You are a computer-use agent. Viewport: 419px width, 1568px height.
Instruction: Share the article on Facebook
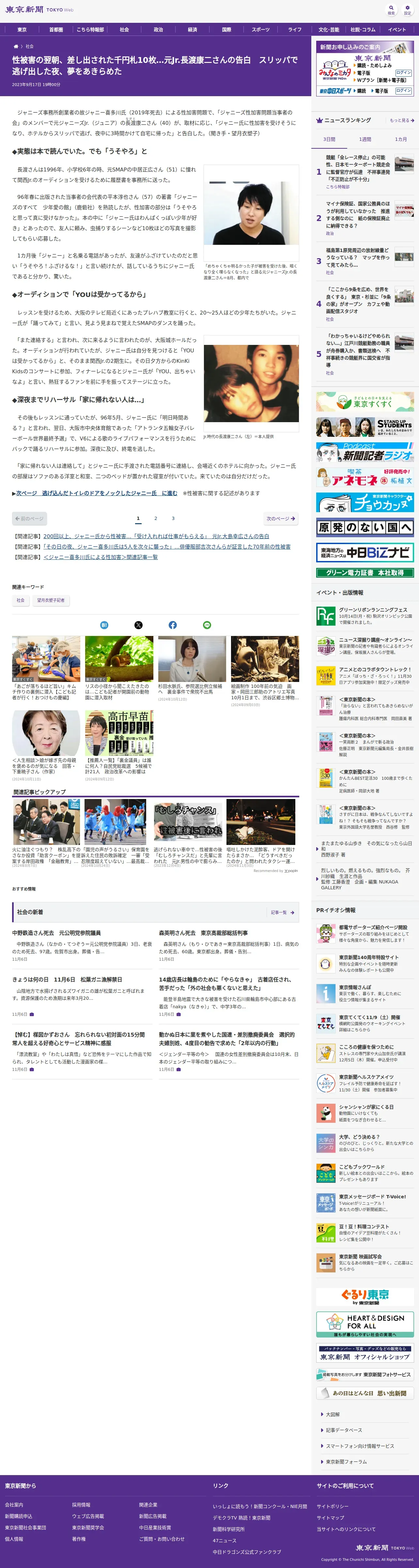tap(173, 625)
